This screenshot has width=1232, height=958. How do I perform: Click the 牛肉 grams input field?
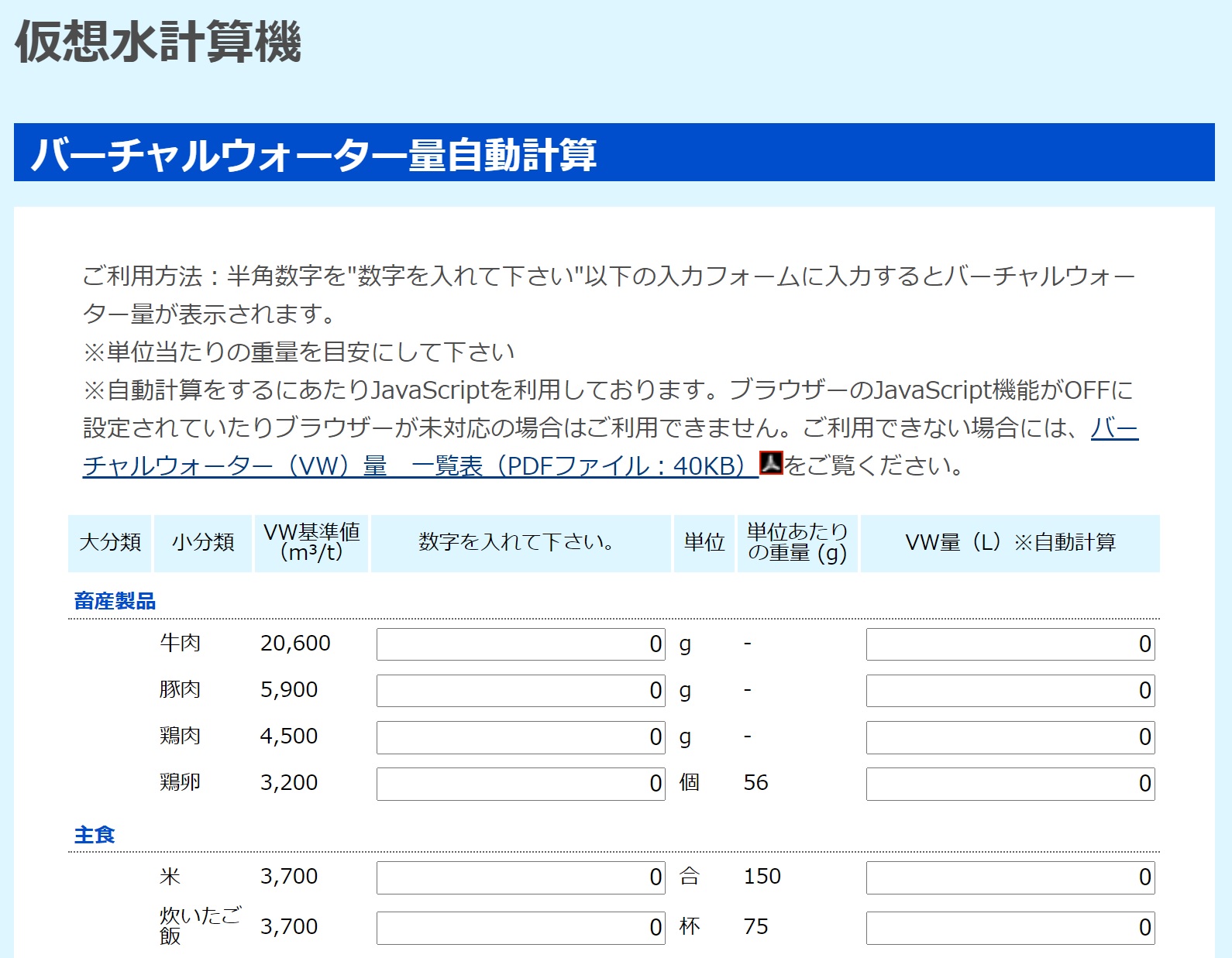(x=520, y=644)
